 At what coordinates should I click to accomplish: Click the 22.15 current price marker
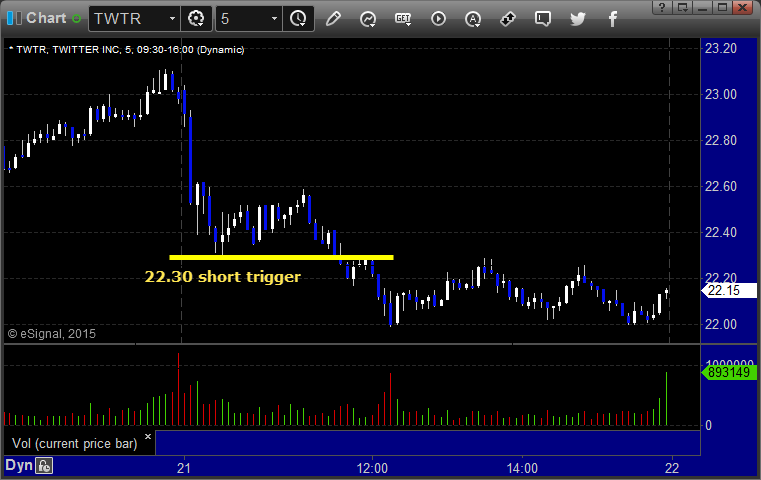(x=729, y=290)
